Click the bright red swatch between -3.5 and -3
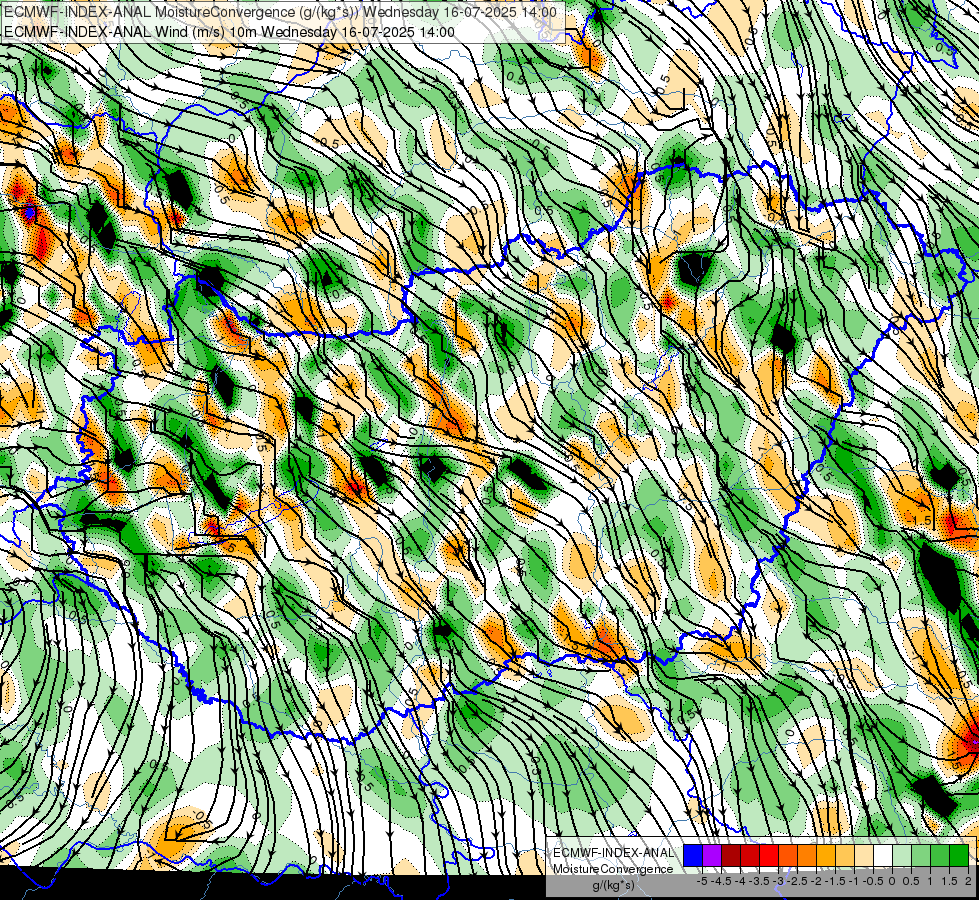 (x=769, y=855)
